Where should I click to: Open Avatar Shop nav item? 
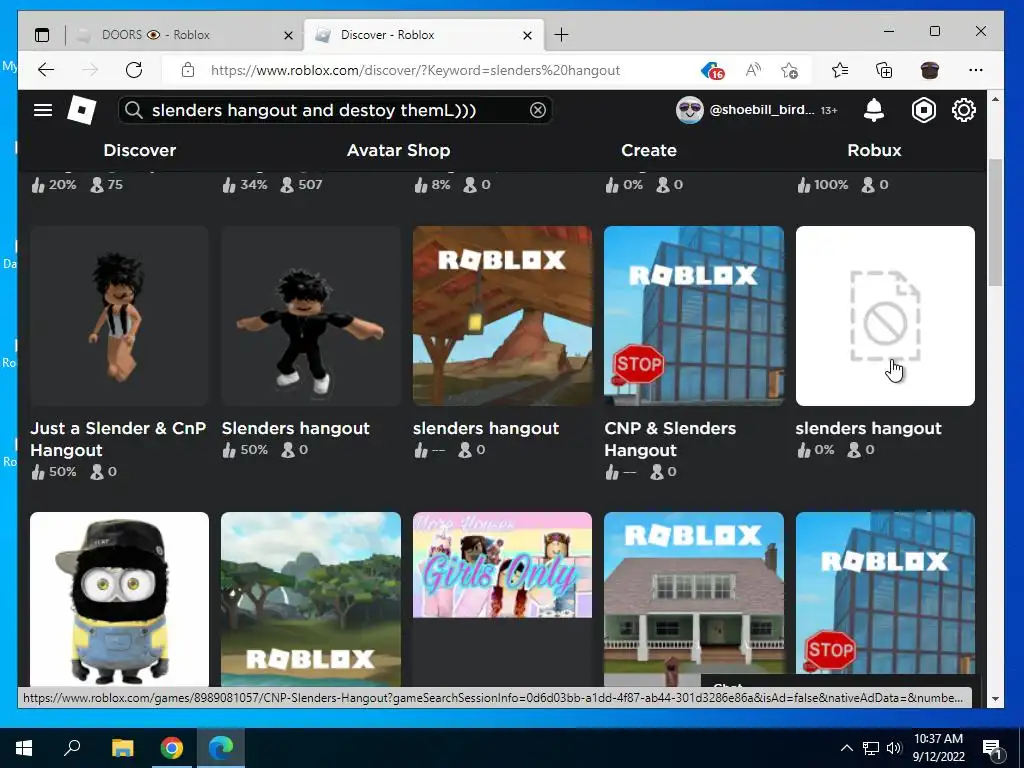[x=398, y=150]
